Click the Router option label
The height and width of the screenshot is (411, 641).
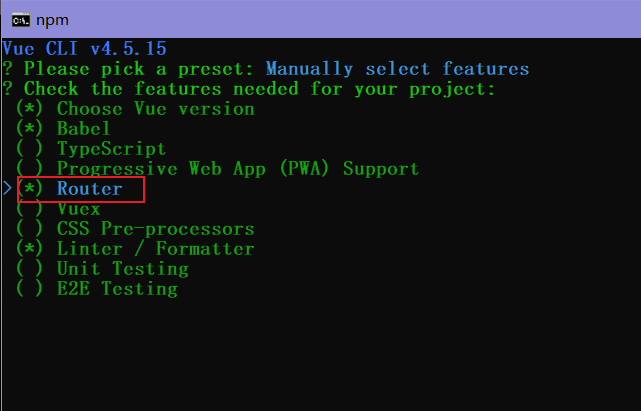pyautogui.click(x=90, y=189)
